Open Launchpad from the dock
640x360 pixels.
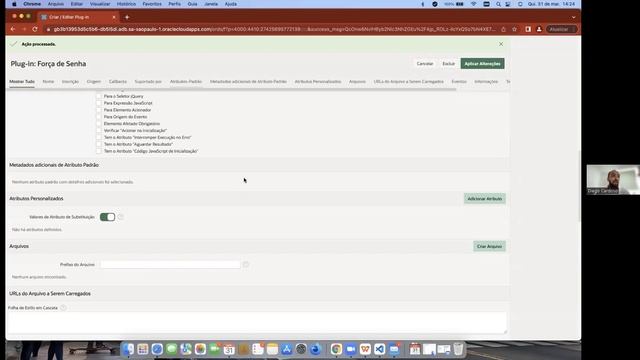tap(143, 349)
